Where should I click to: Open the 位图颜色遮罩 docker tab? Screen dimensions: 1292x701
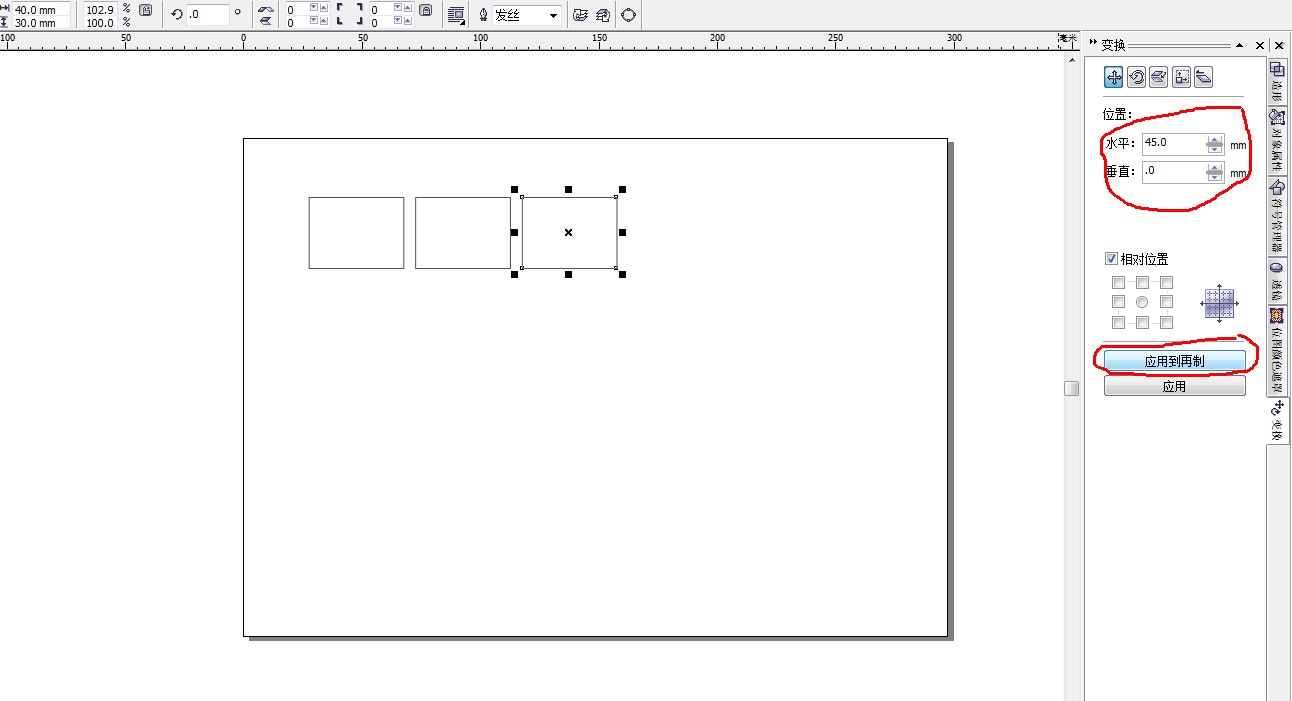point(1277,349)
